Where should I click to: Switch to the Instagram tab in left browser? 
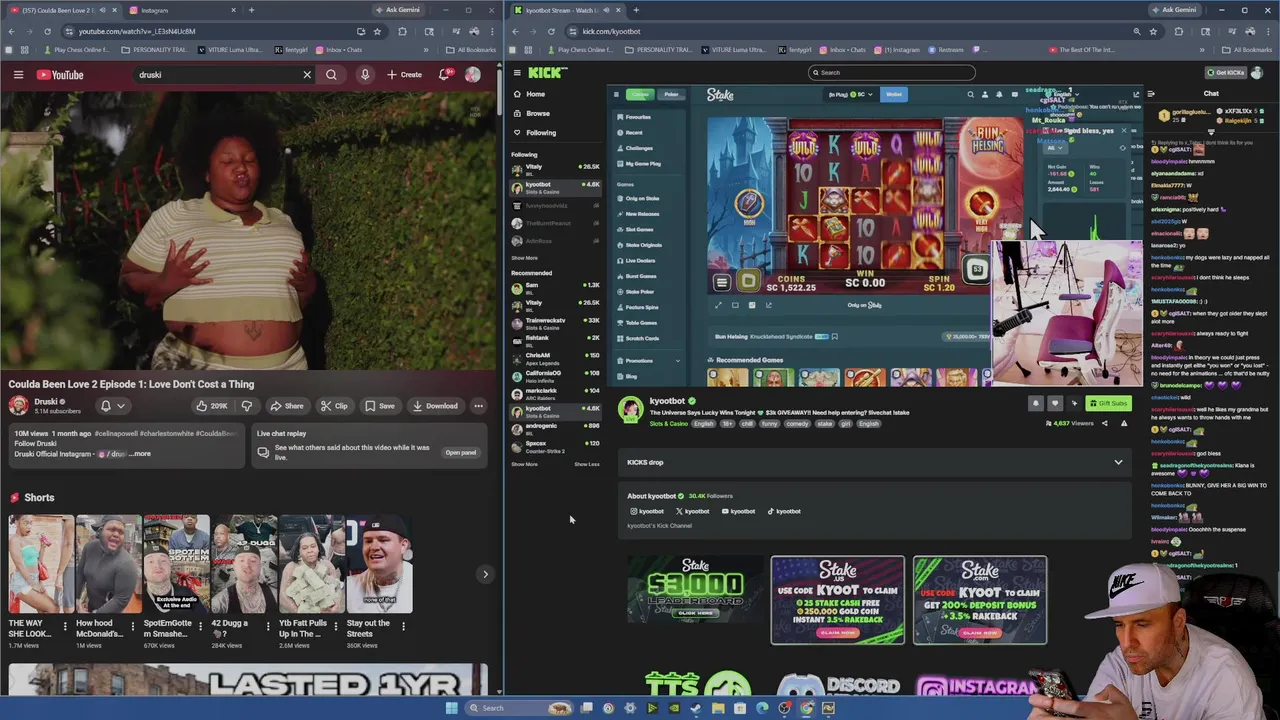point(182,10)
